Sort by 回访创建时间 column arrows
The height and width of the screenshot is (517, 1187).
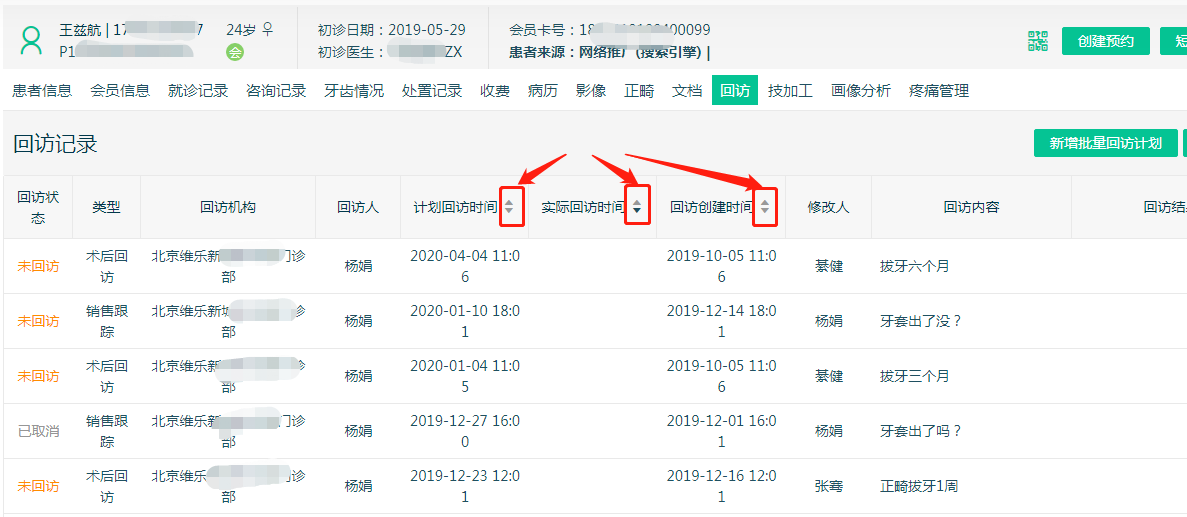(x=765, y=207)
